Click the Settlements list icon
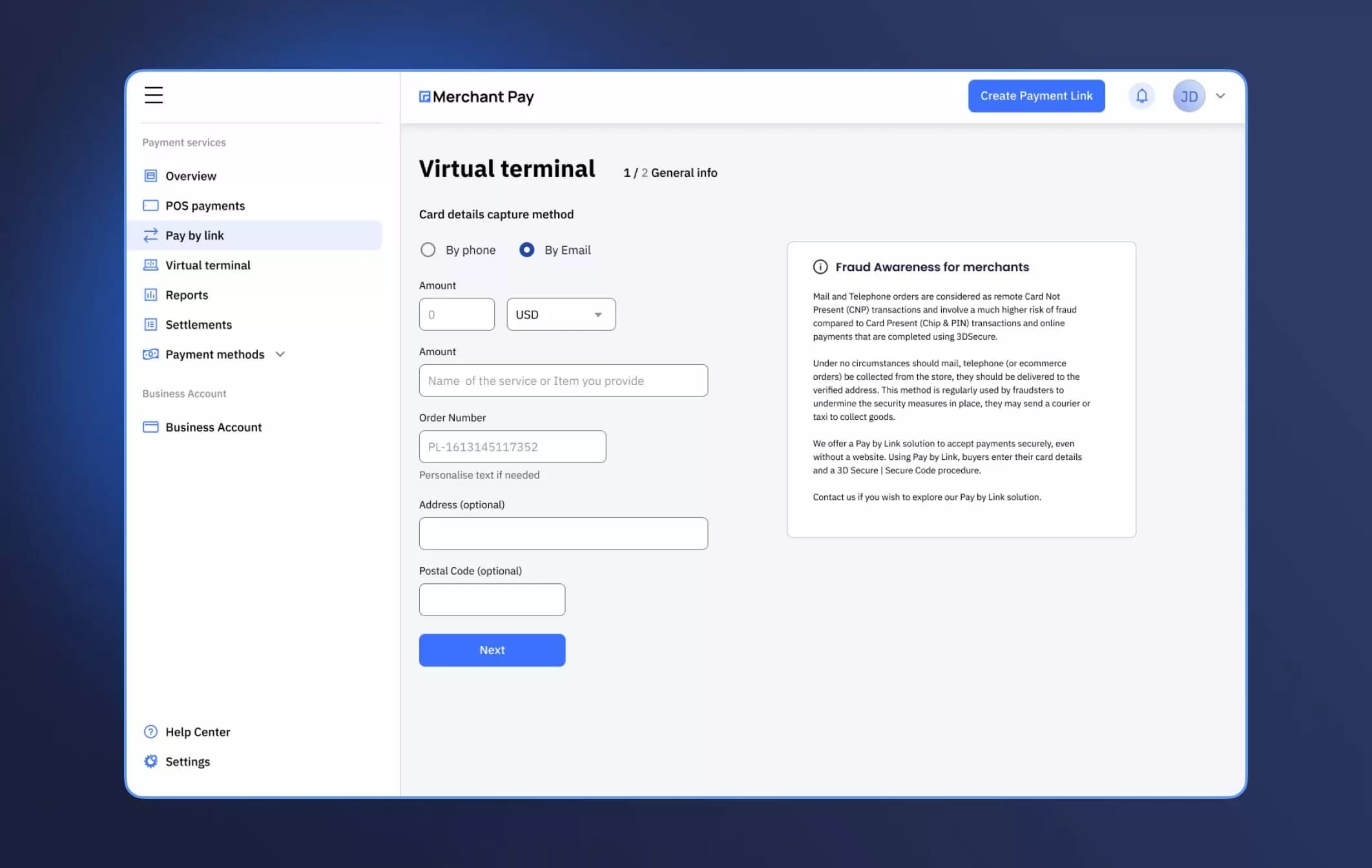Image resolution: width=1372 pixels, height=868 pixels. click(151, 324)
